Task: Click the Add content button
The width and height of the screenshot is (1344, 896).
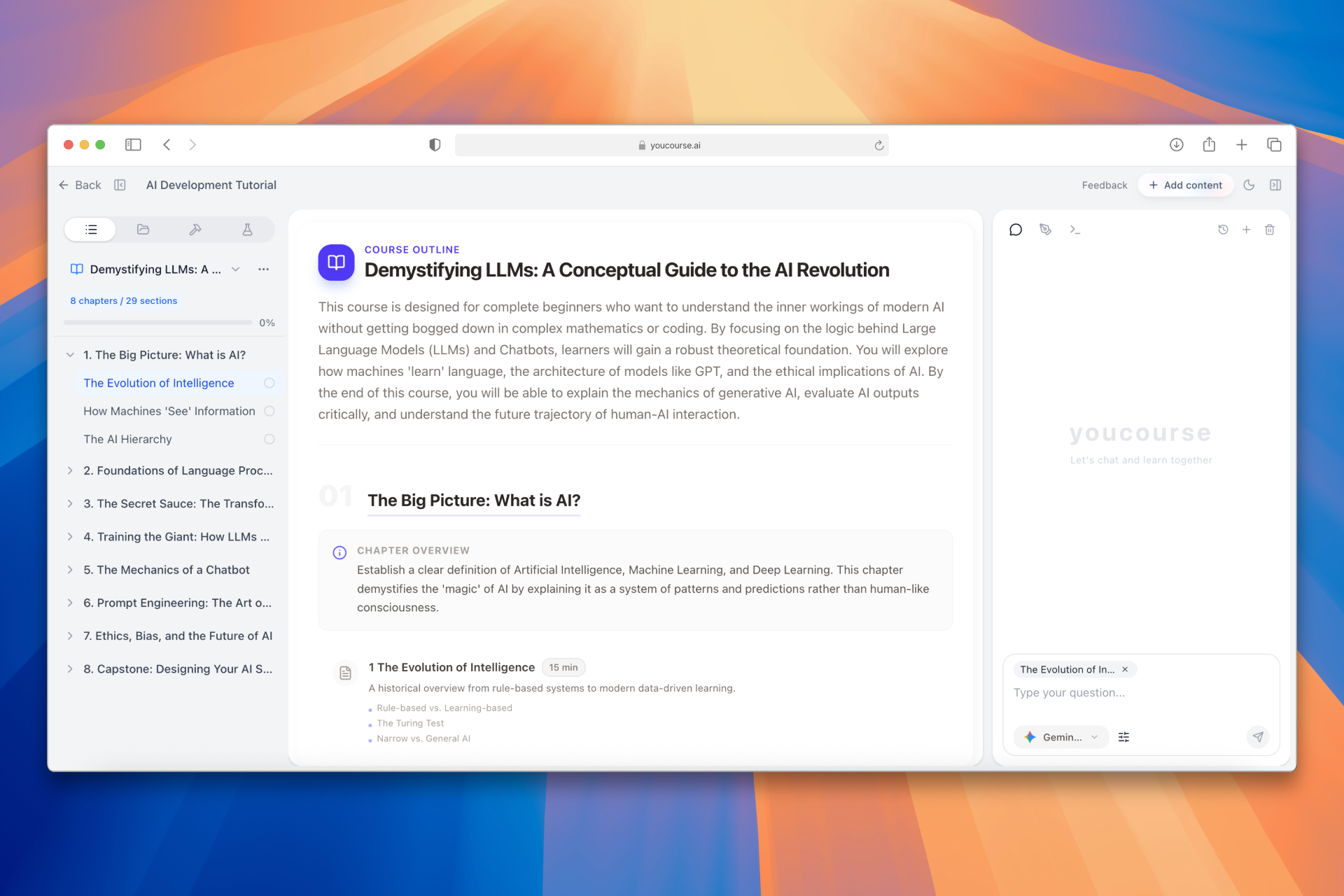Action: [x=1185, y=185]
